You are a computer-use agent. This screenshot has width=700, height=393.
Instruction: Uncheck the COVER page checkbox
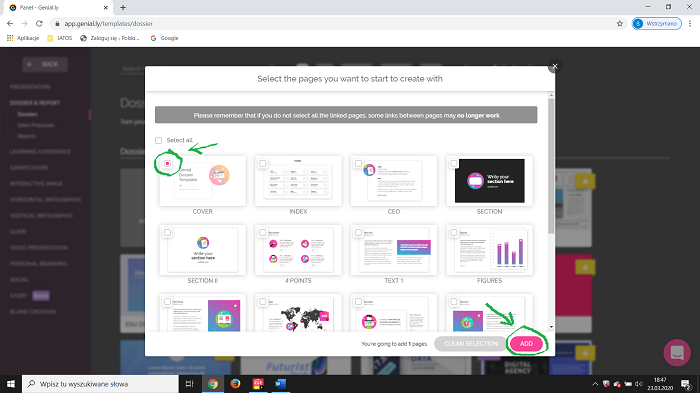click(x=167, y=163)
